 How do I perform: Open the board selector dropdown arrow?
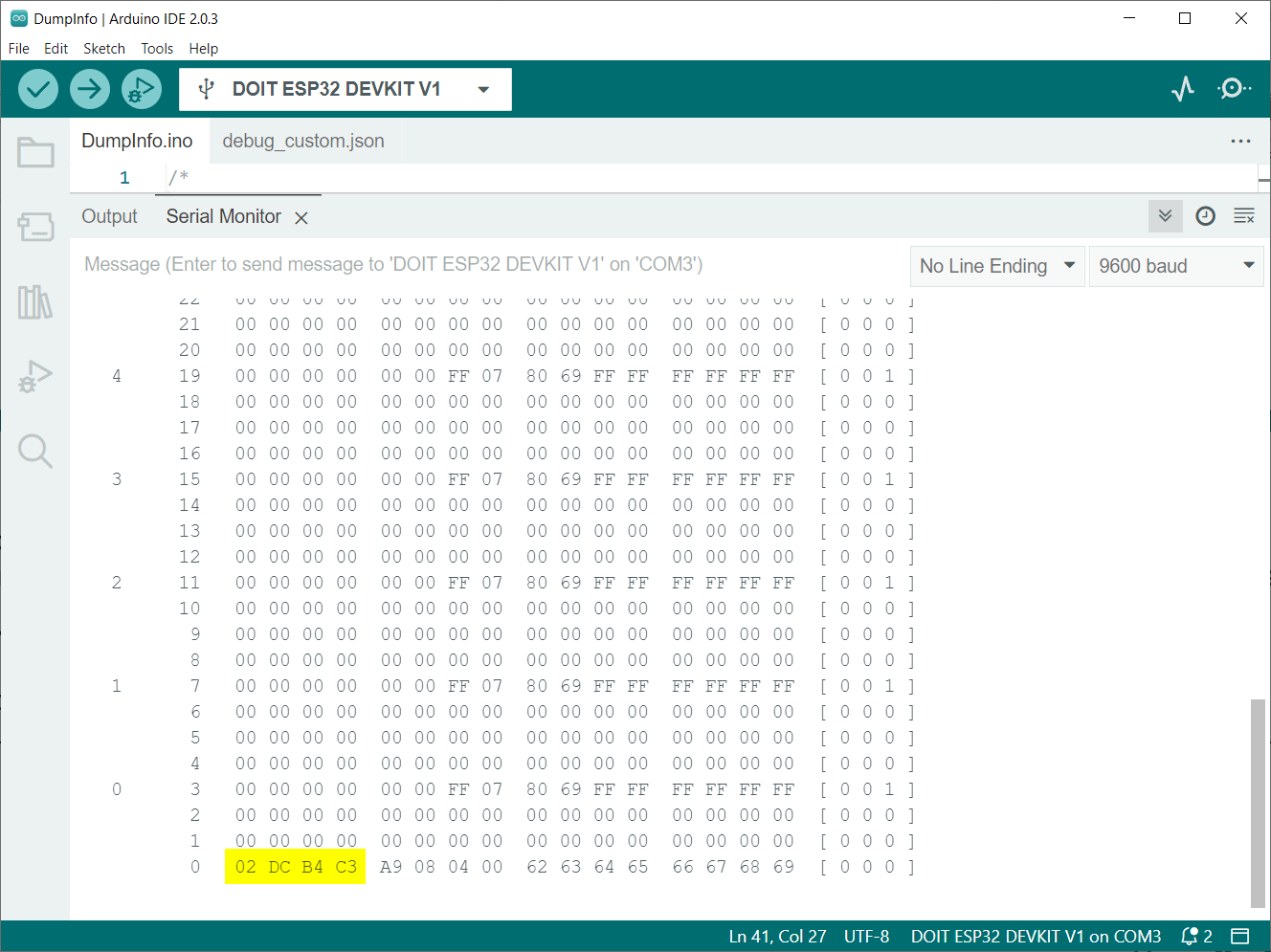coord(483,89)
